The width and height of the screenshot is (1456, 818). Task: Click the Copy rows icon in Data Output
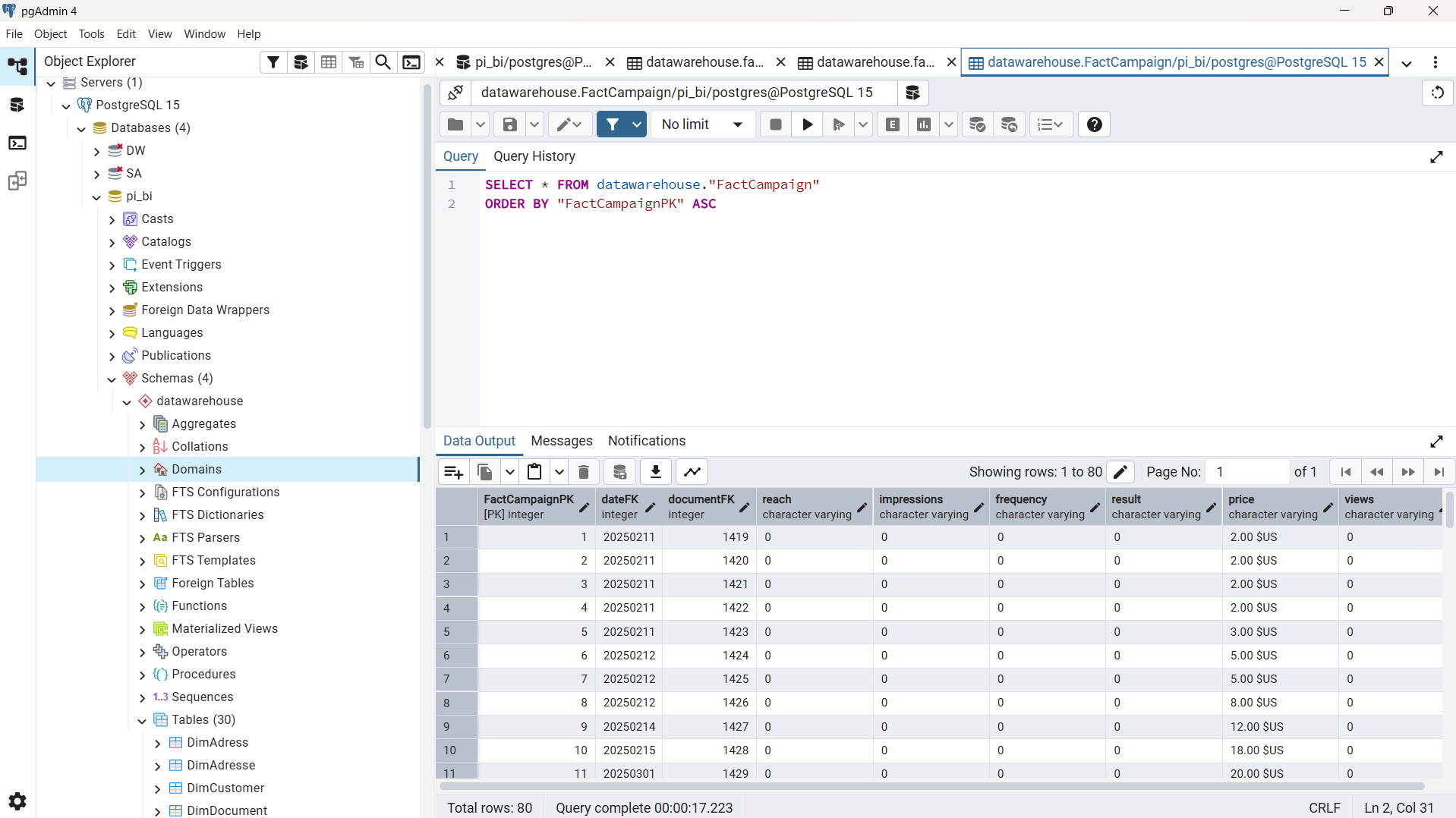coord(485,472)
